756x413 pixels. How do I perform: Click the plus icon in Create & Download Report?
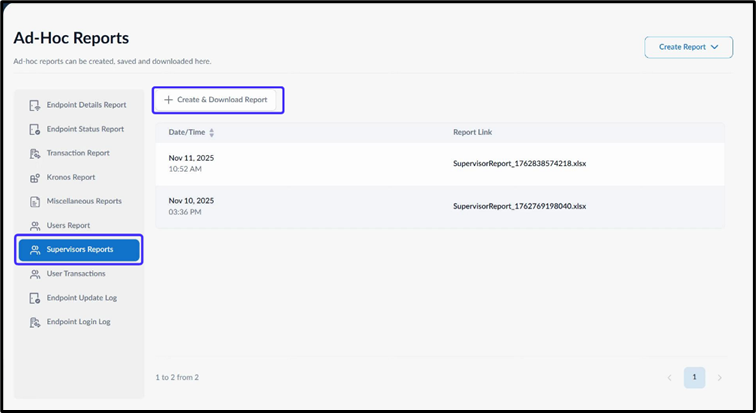coord(168,100)
